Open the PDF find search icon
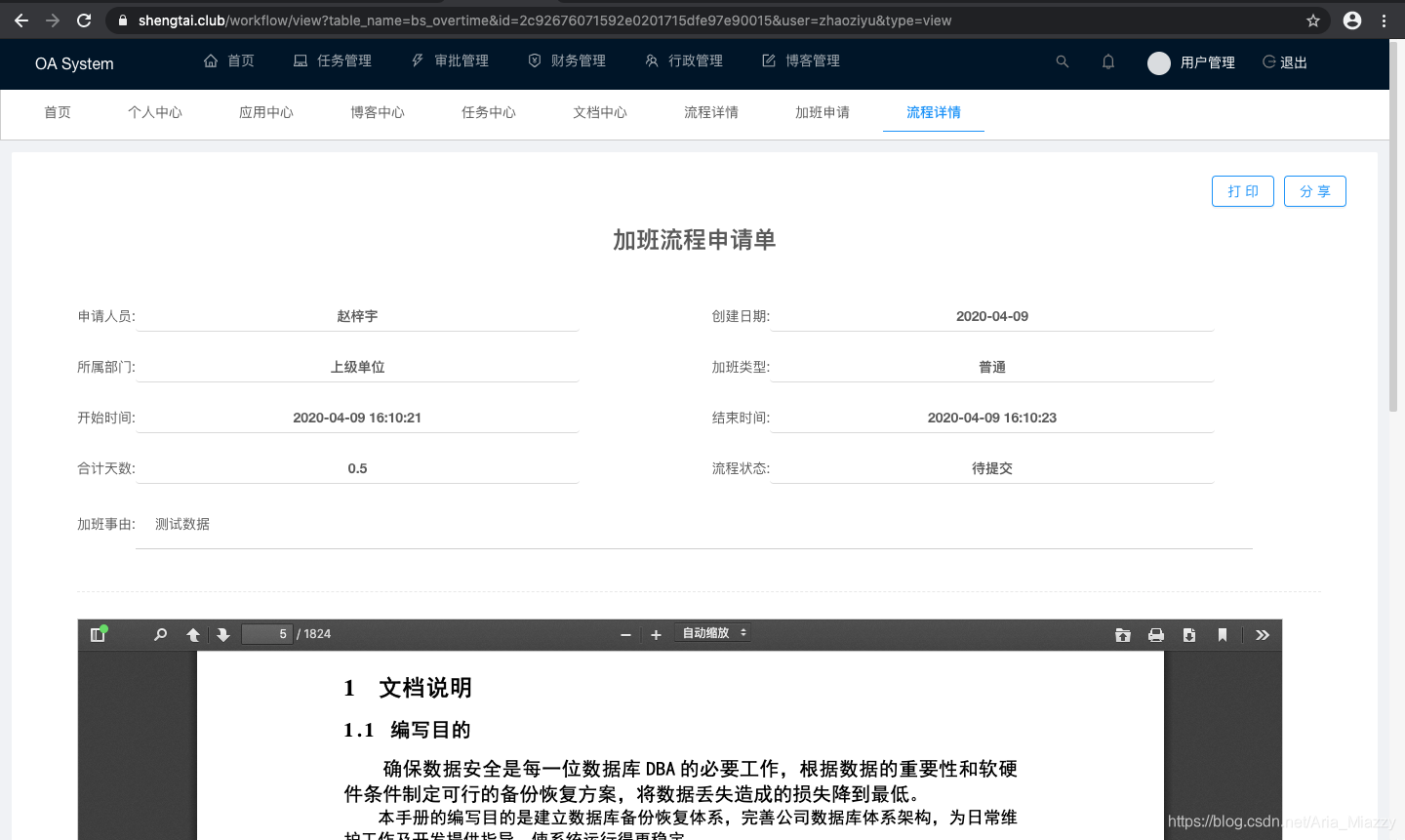This screenshot has height=840, width=1405. coord(161,634)
